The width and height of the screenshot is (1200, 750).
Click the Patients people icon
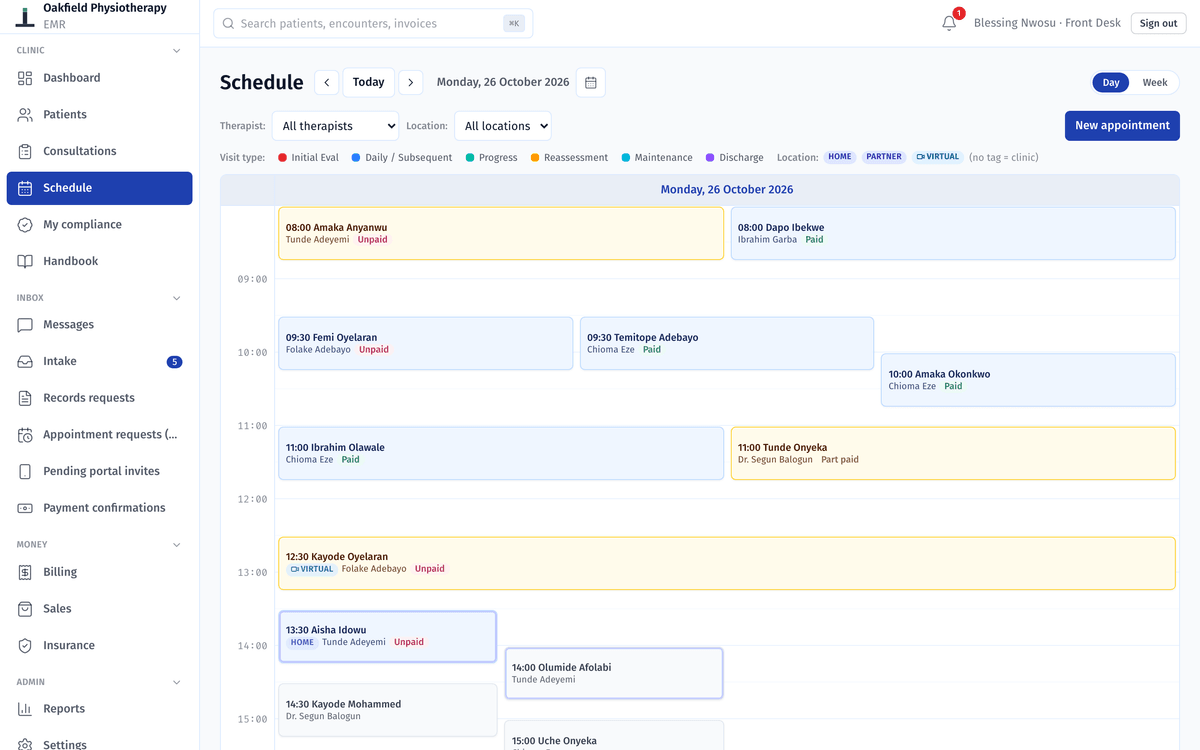(25, 115)
